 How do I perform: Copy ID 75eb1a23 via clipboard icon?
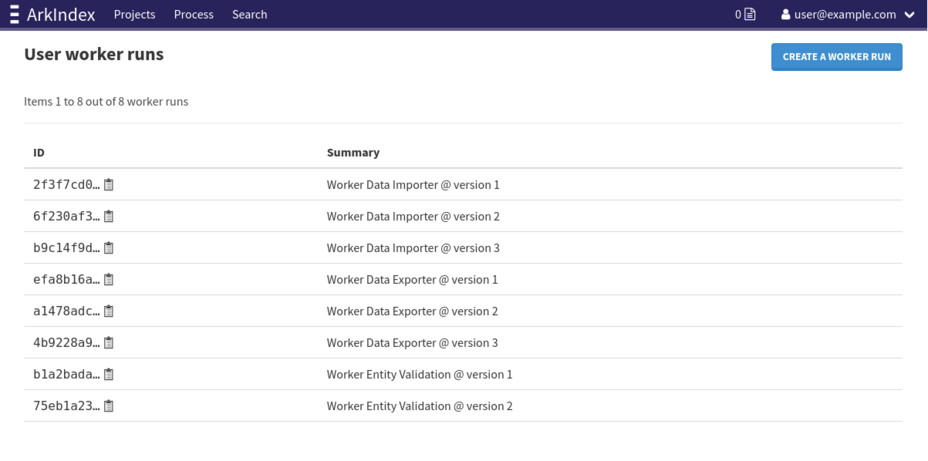[109, 406]
